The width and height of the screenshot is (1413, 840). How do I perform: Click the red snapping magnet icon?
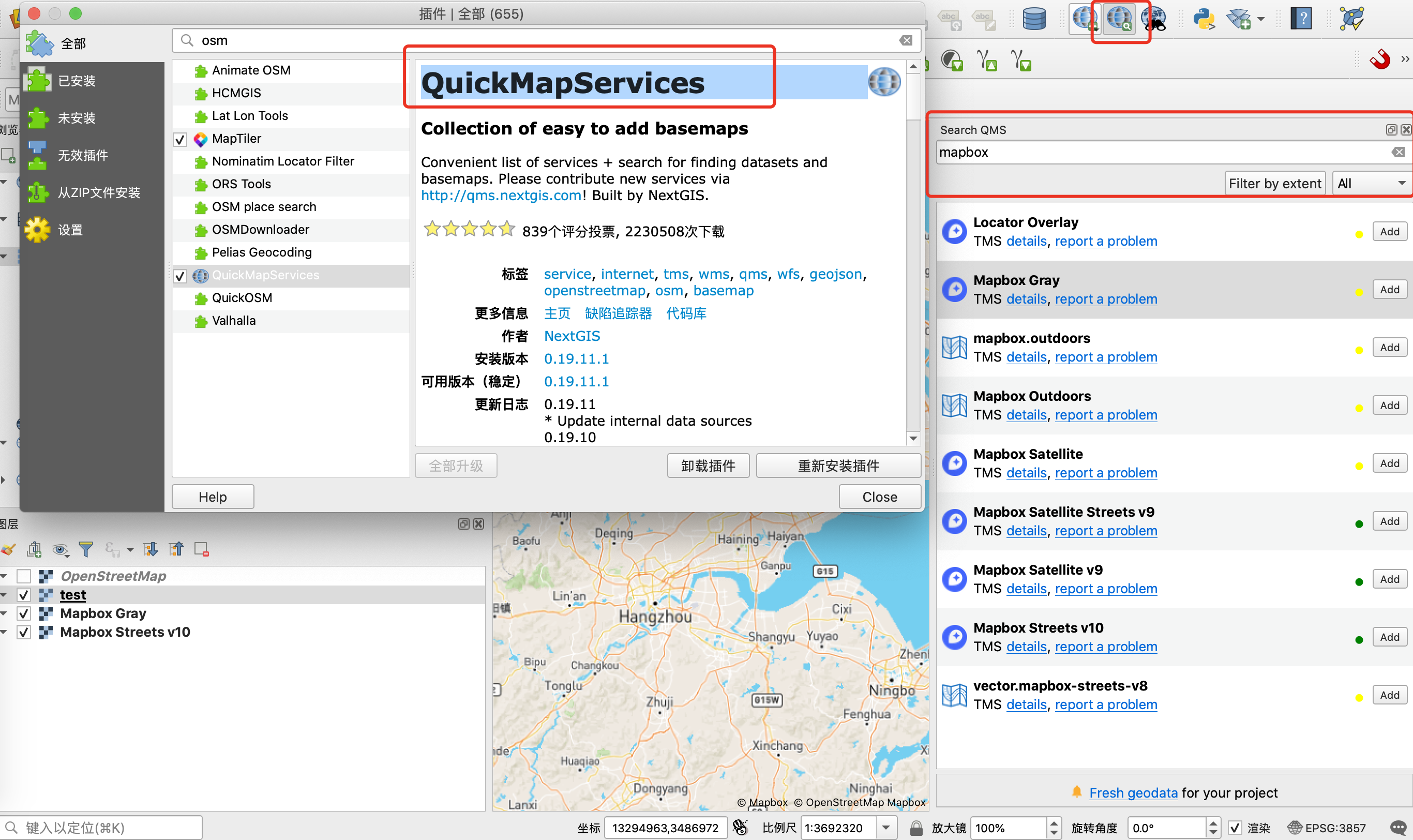(1379, 59)
